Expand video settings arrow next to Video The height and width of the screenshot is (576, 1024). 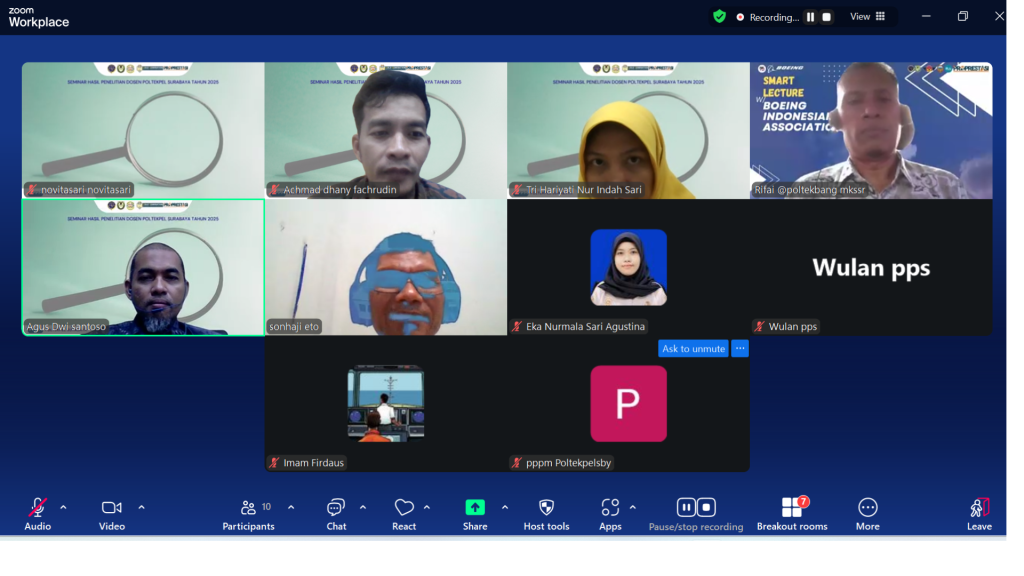(141, 507)
